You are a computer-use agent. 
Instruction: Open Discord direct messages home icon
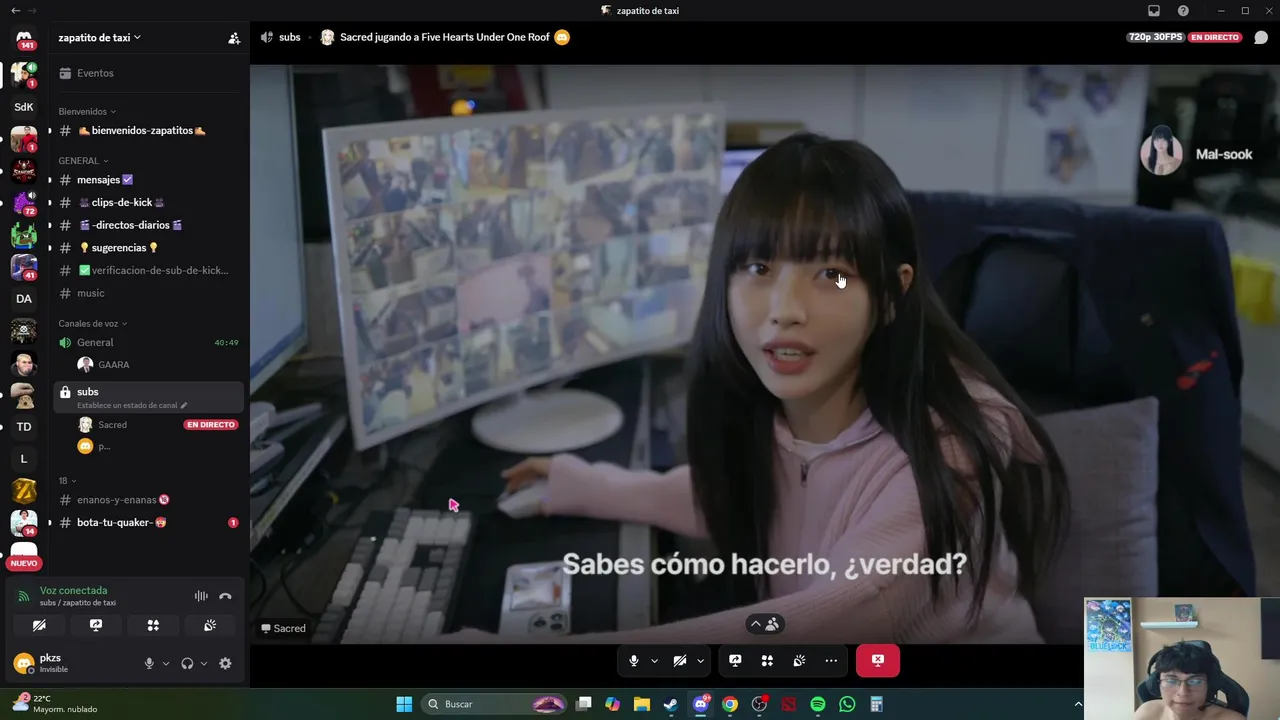click(x=24, y=40)
